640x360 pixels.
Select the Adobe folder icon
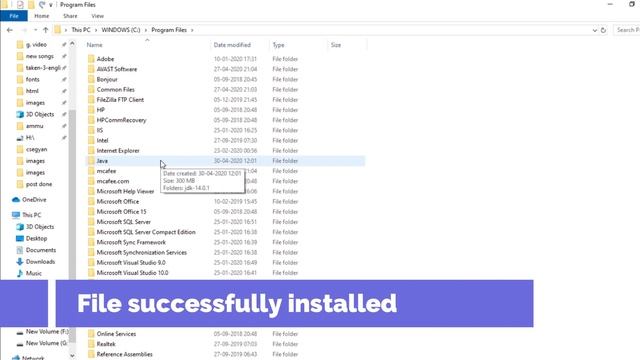pyautogui.click(x=91, y=59)
